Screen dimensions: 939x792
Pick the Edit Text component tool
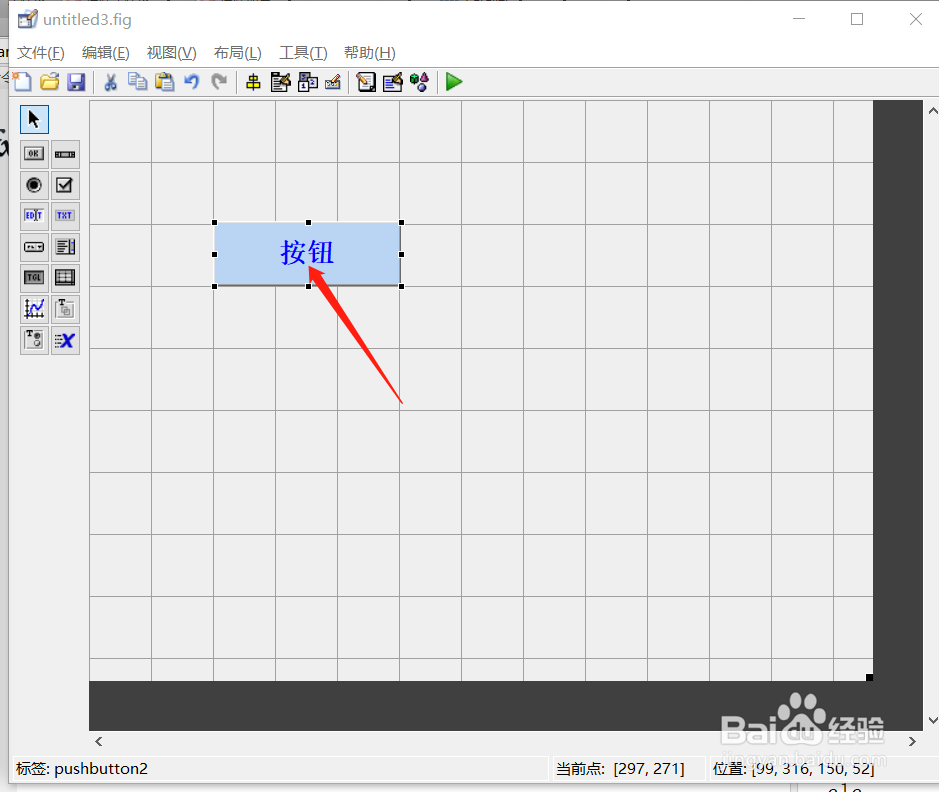(34, 216)
